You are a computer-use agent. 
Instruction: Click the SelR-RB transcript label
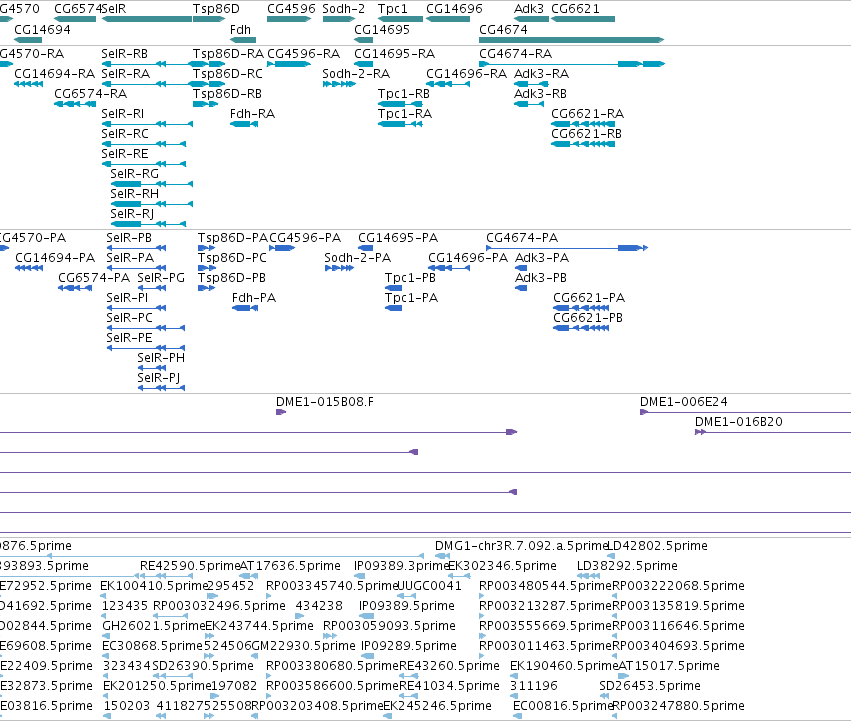[124, 54]
